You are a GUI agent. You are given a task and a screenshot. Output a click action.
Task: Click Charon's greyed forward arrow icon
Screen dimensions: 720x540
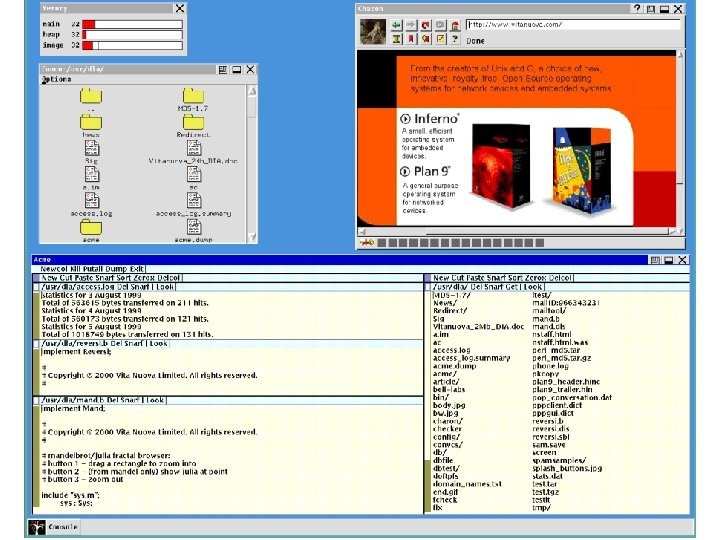tap(411, 25)
